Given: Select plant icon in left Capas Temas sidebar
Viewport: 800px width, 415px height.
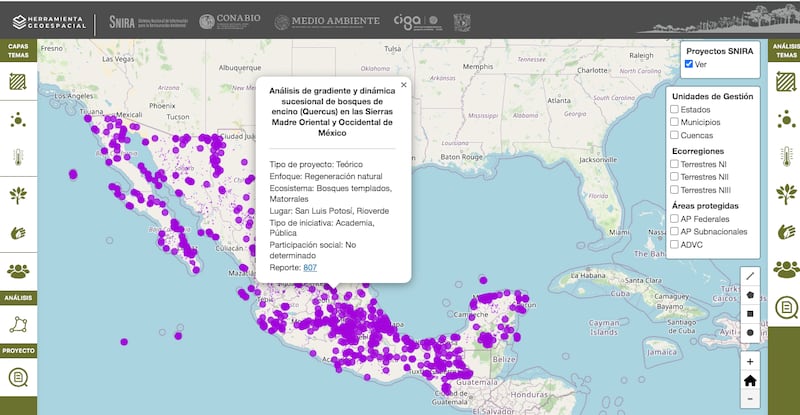Looking at the screenshot, I should click(18, 194).
